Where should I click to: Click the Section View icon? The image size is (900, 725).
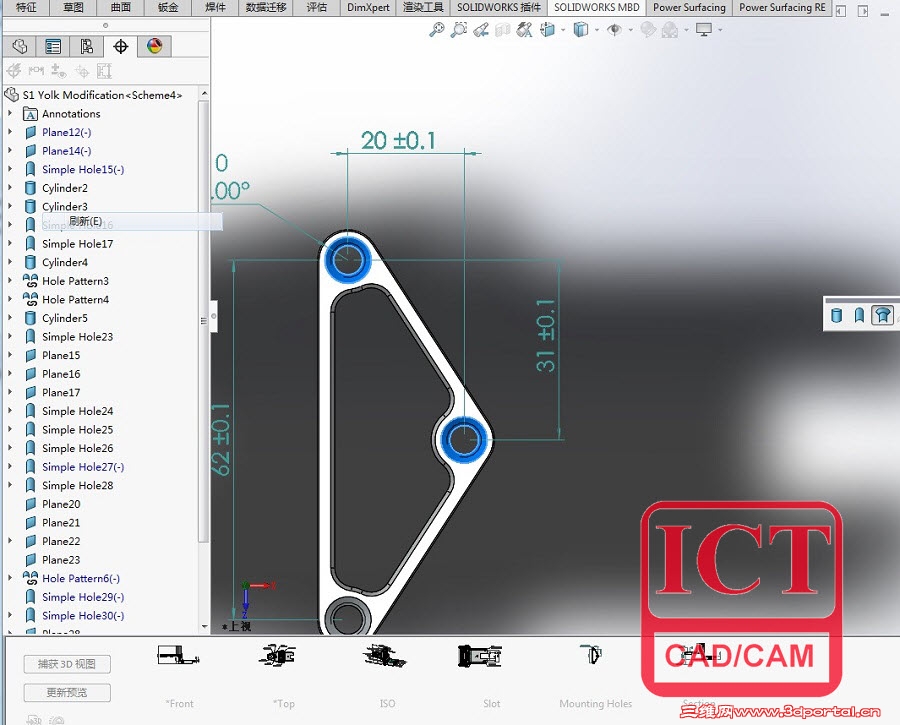502,29
